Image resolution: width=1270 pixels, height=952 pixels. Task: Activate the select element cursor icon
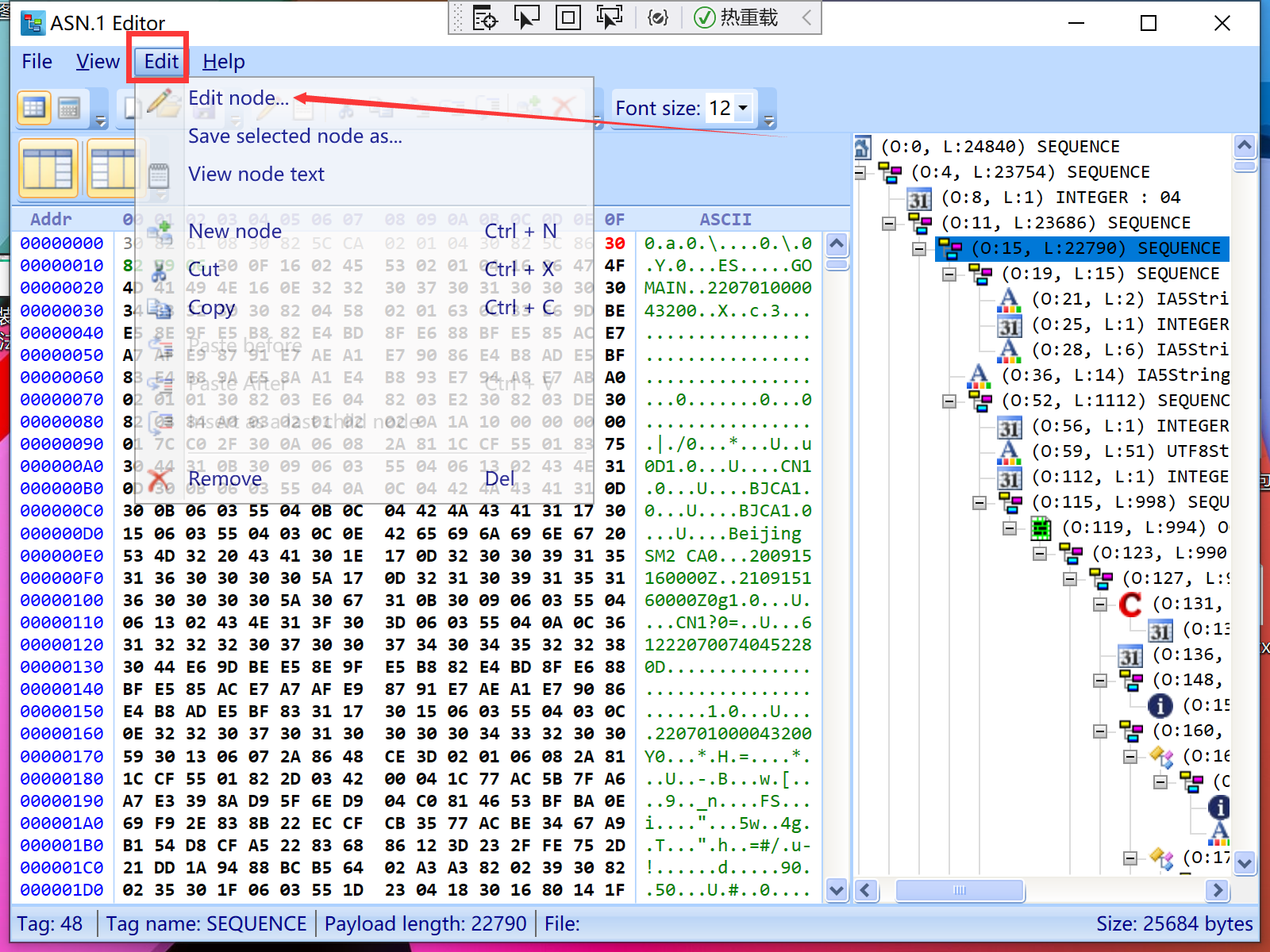pyautogui.click(x=526, y=17)
